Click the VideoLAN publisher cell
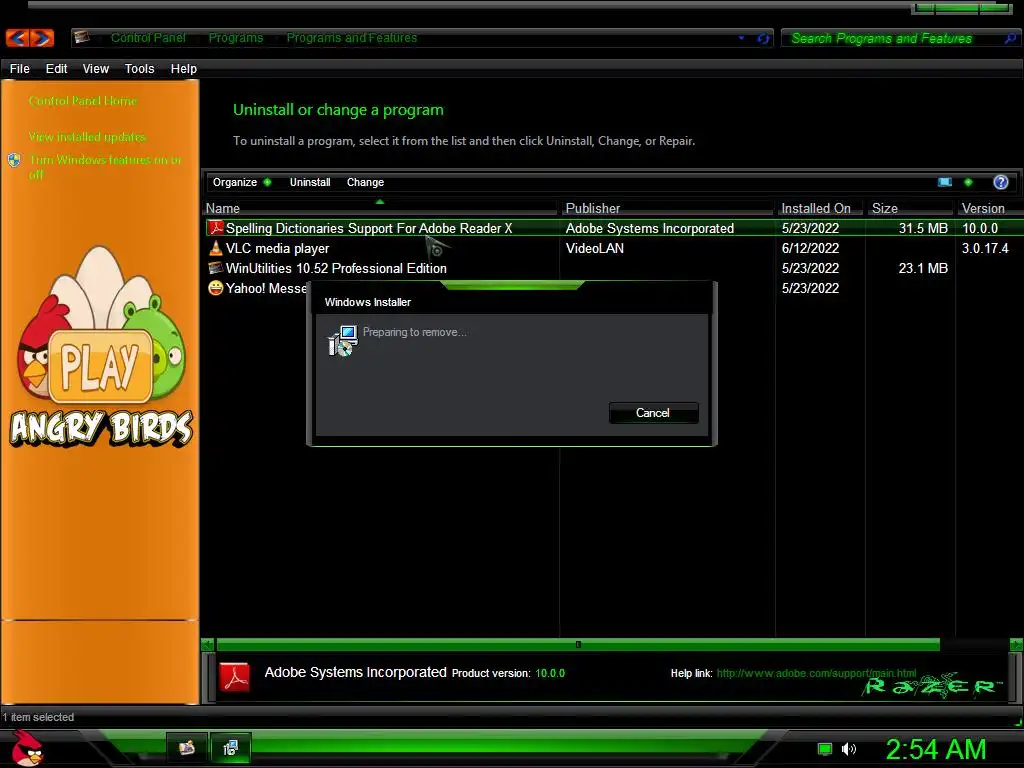1024x768 pixels. click(594, 248)
